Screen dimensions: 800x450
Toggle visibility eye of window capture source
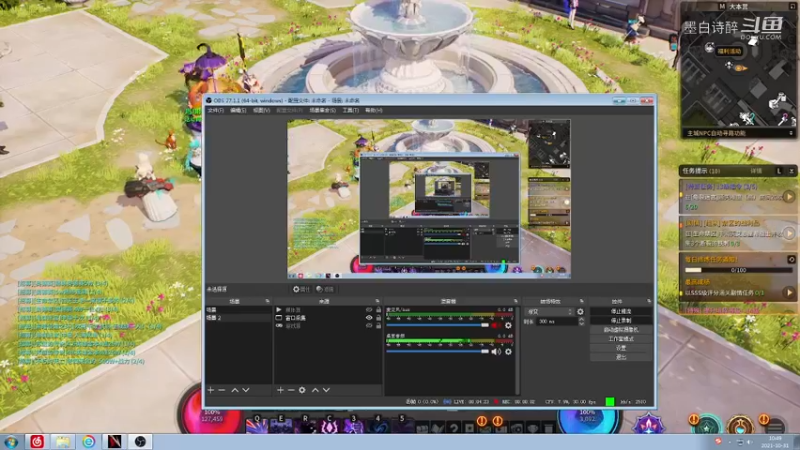click(369, 318)
